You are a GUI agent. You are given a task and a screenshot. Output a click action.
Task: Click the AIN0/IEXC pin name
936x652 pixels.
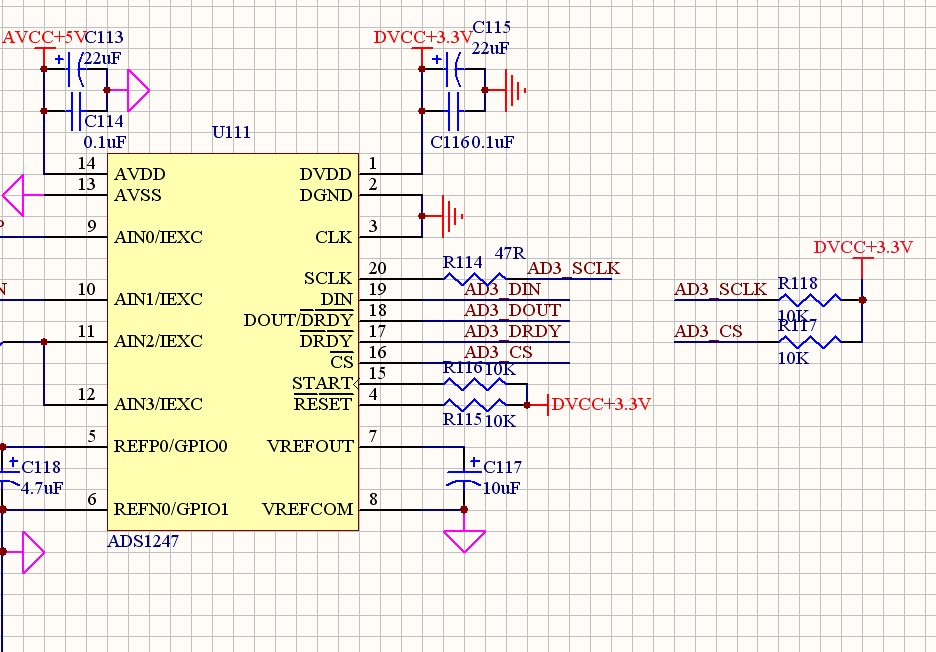tap(158, 237)
